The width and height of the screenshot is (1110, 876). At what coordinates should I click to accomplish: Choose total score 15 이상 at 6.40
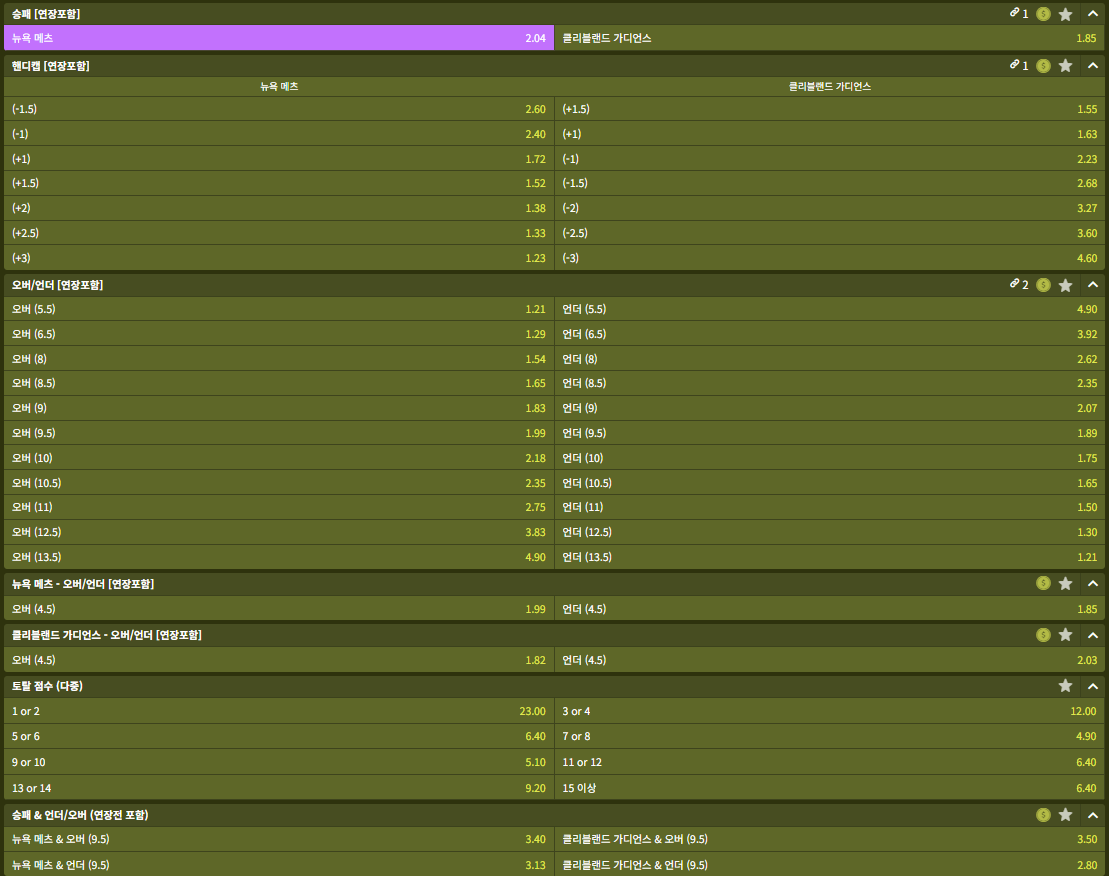(830, 787)
